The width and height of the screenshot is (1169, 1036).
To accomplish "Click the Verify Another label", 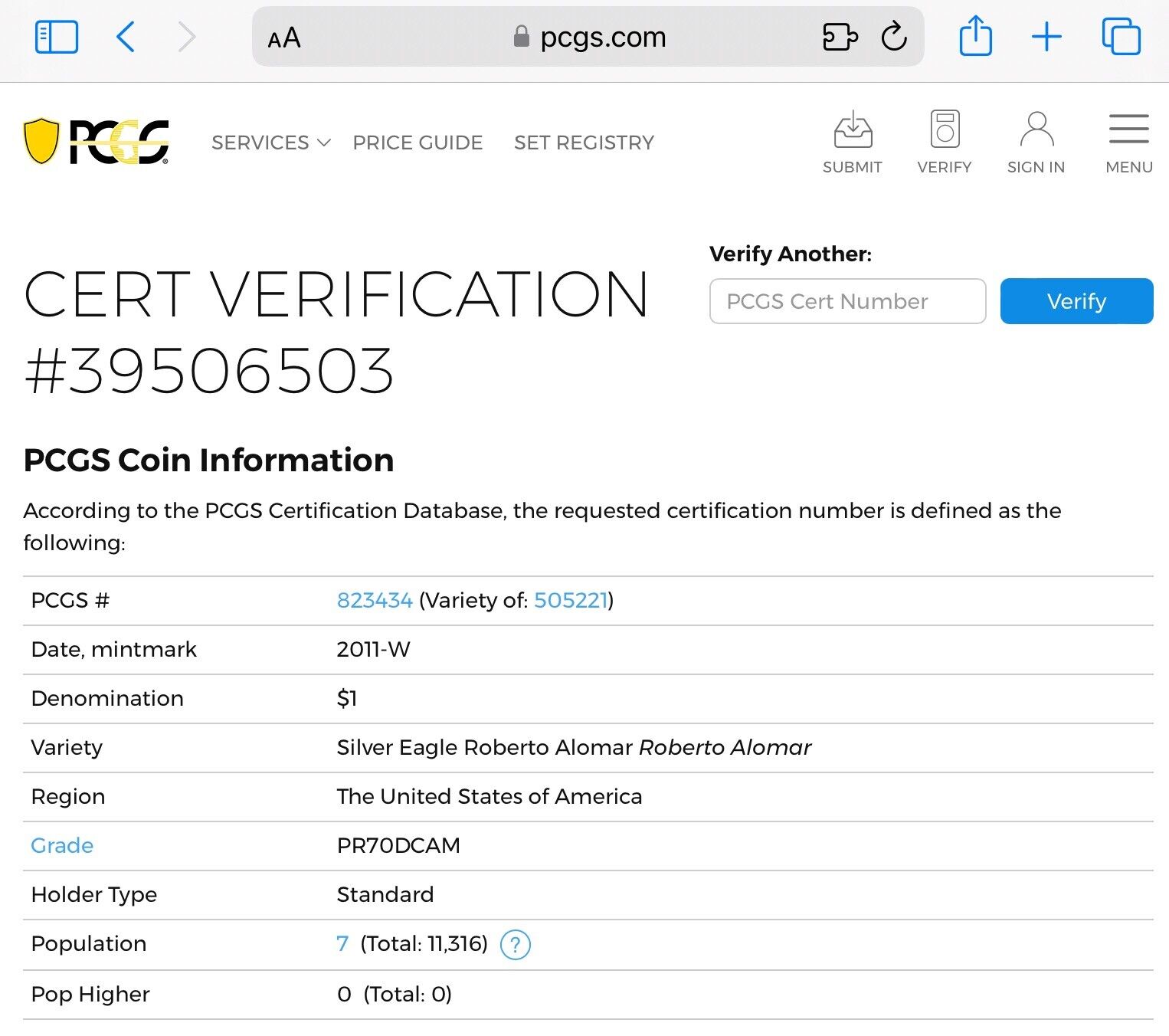I will coord(791,254).
